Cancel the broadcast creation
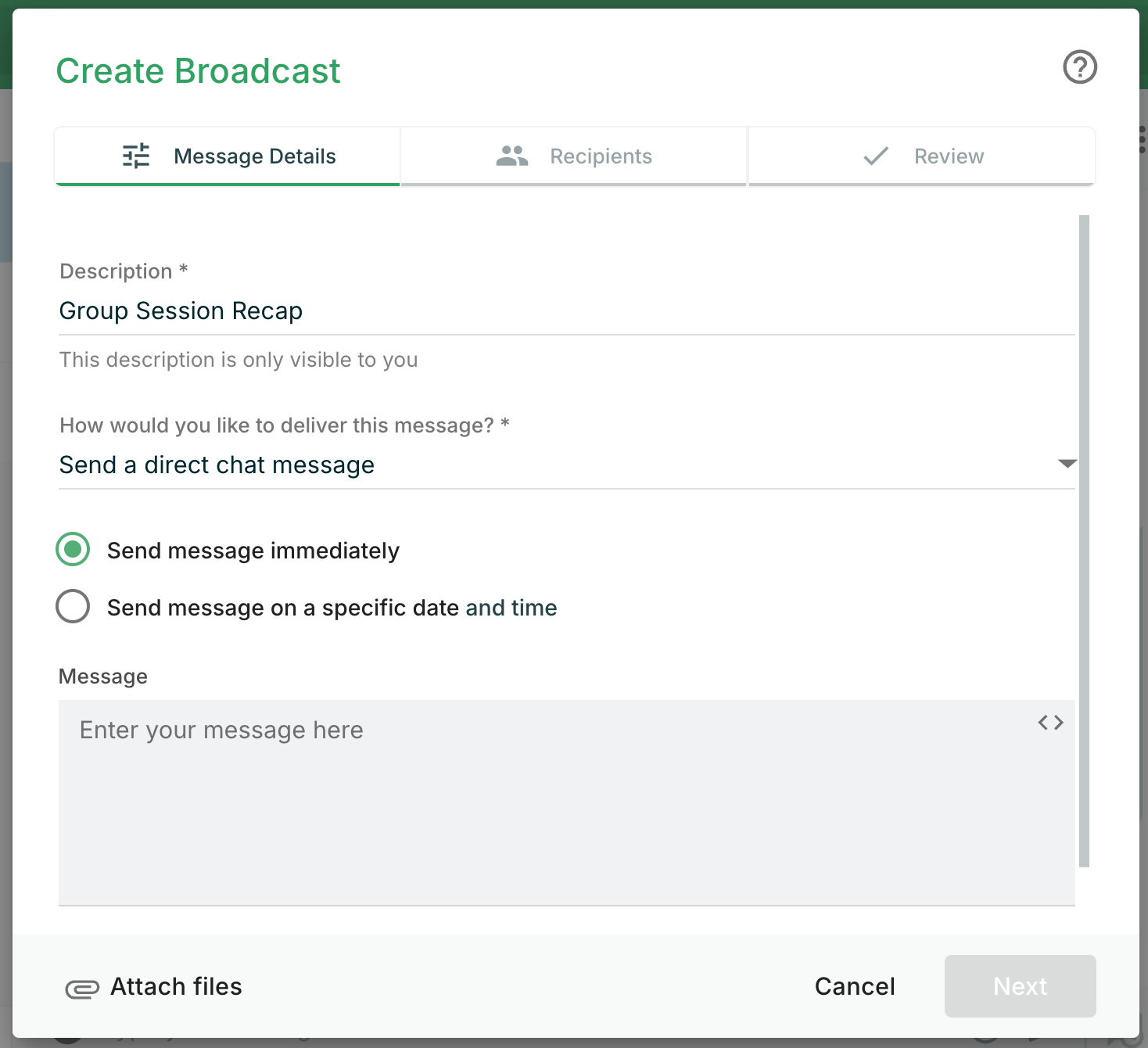Screen dimensions: 1148x1048 coord(854,986)
